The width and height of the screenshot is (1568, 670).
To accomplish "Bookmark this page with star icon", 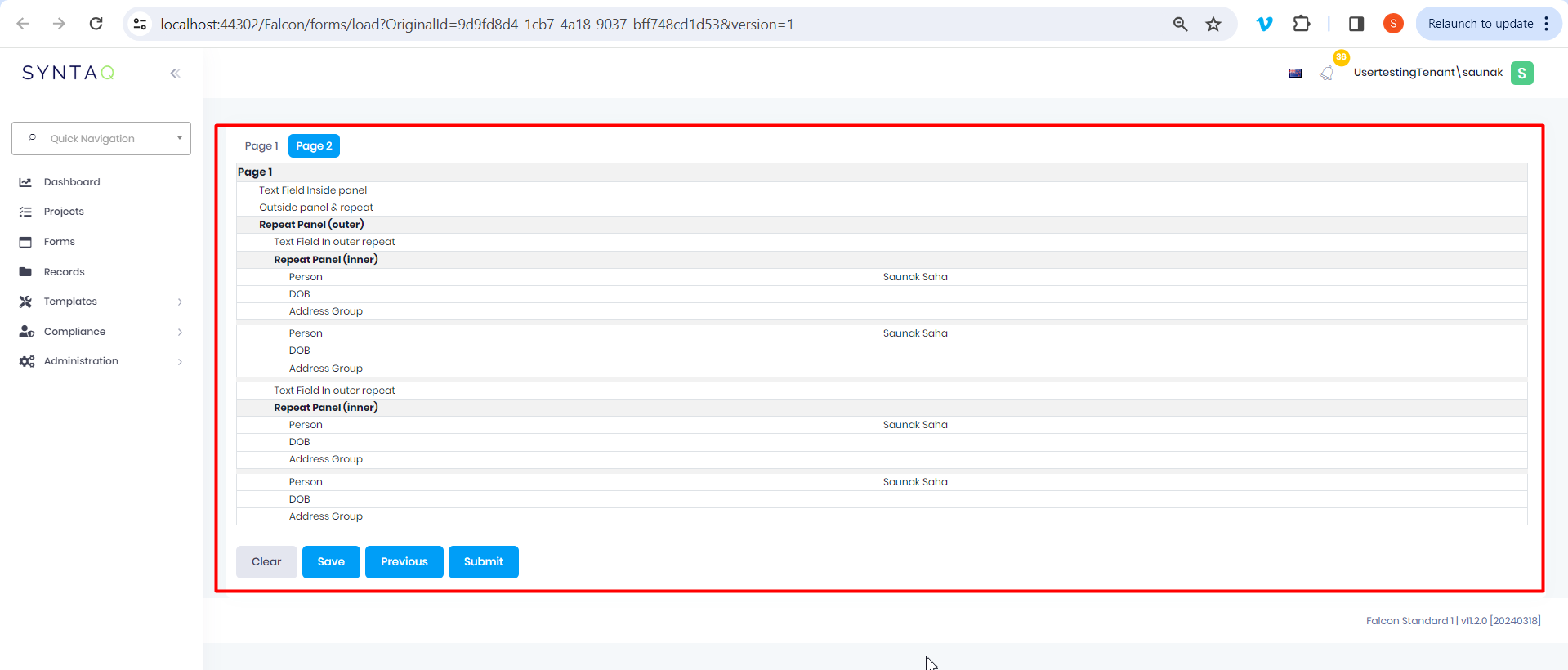I will pyautogui.click(x=1213, y=25).
